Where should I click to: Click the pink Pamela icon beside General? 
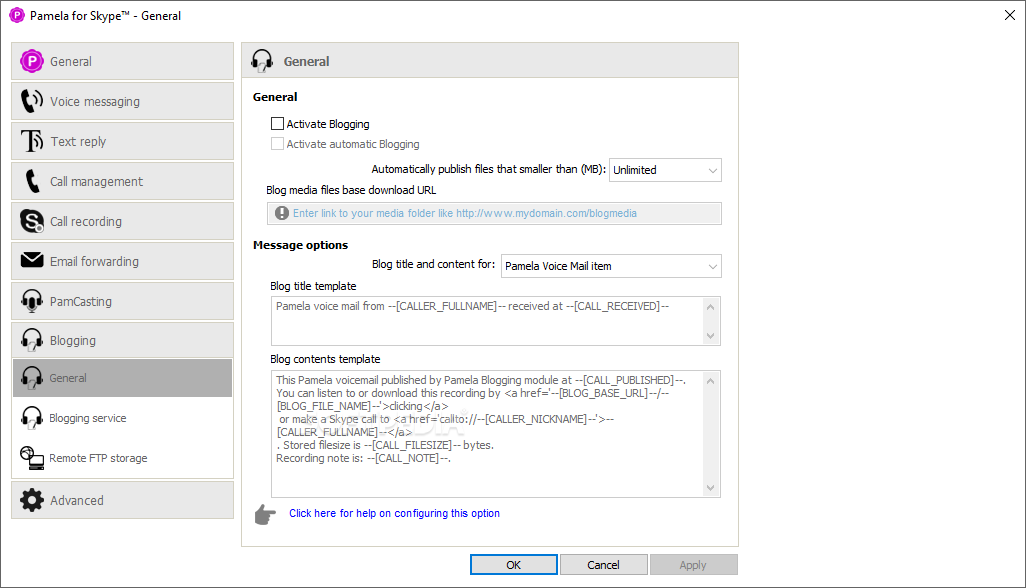tap(31, 61)
